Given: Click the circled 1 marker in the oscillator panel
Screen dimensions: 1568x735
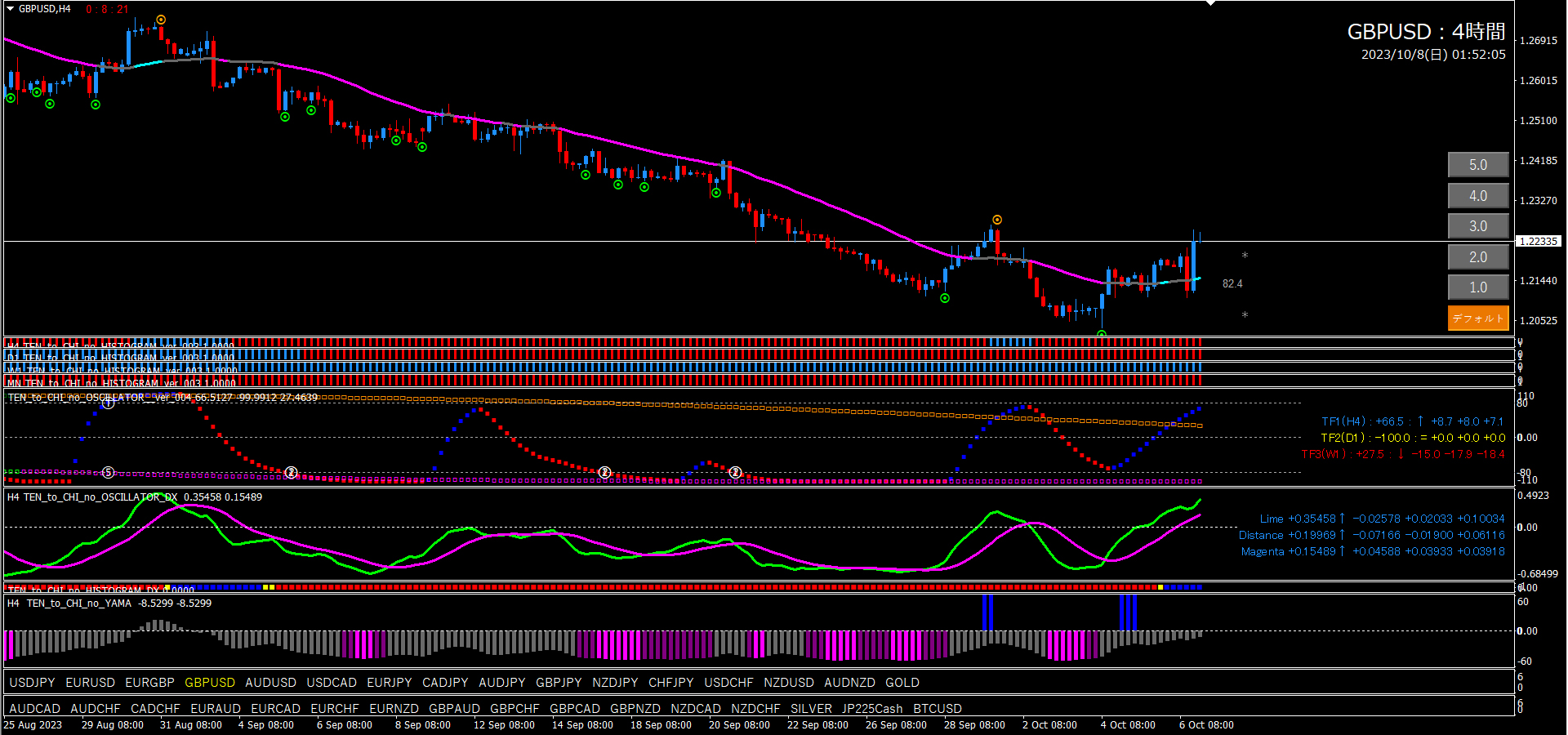Looking at the screenshot, I should (107, 403).
